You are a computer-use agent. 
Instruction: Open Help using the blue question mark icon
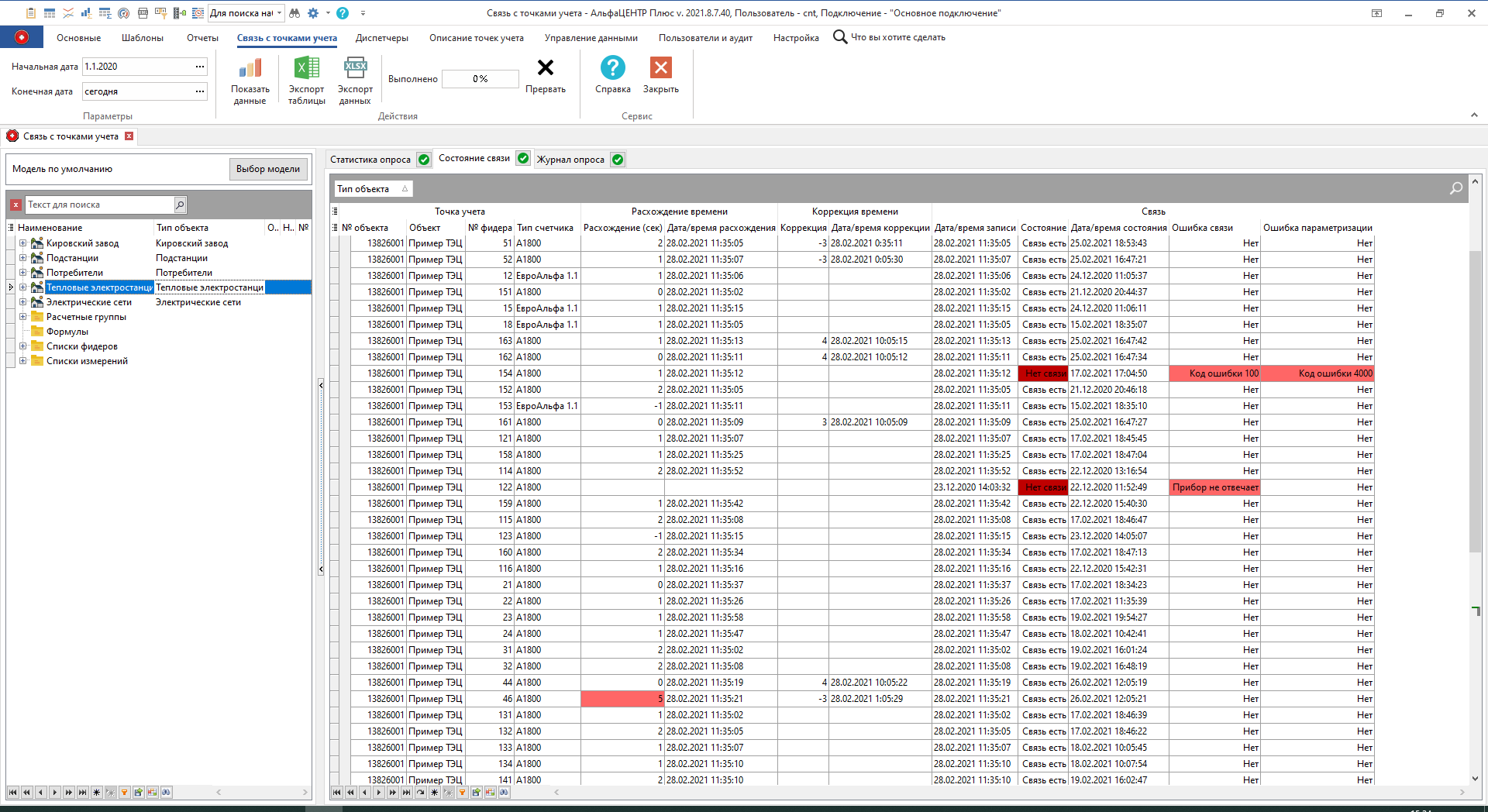tap(343, 13)
